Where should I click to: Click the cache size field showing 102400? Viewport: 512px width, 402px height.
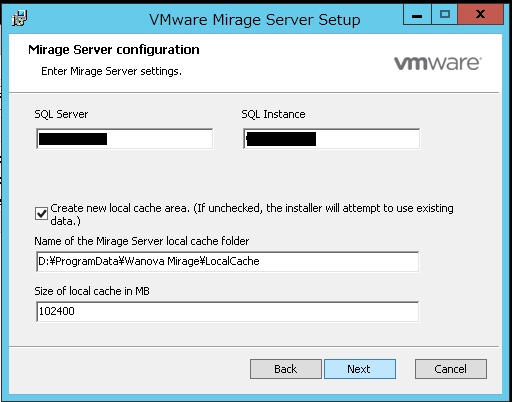pos(227,312)
